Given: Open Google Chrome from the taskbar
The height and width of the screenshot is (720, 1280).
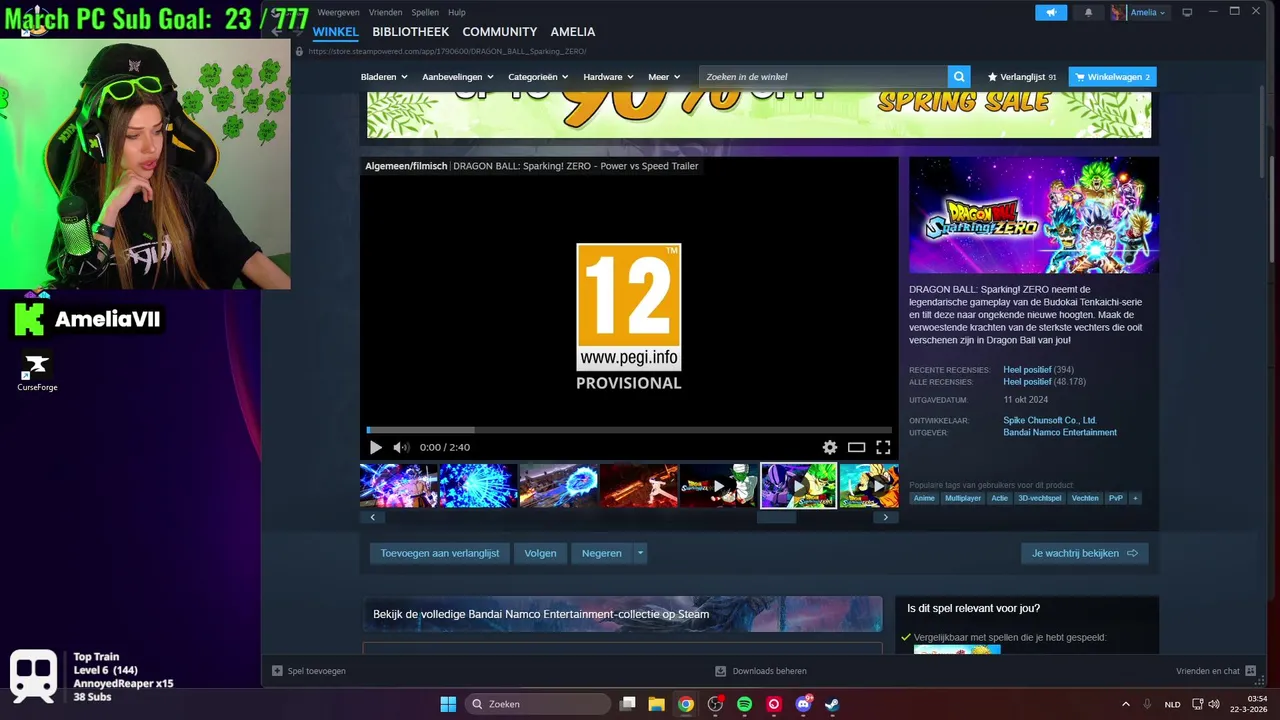Looking at the screenshot, I should click(x=685, y=704).
